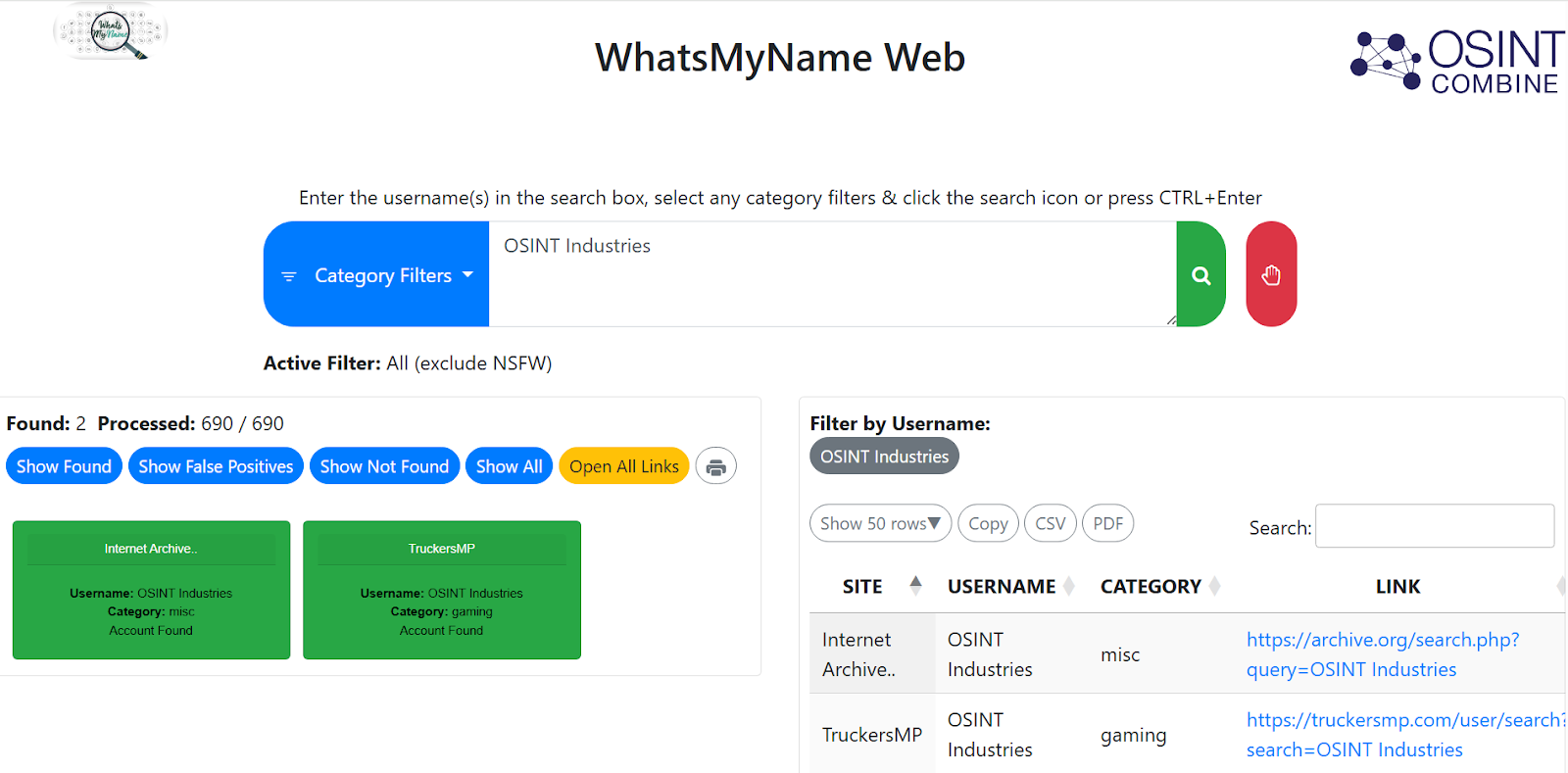Screen dimensions: 1568x773
Task: Sort by CATEGORY column sort icon
Action: [1215, 586]
